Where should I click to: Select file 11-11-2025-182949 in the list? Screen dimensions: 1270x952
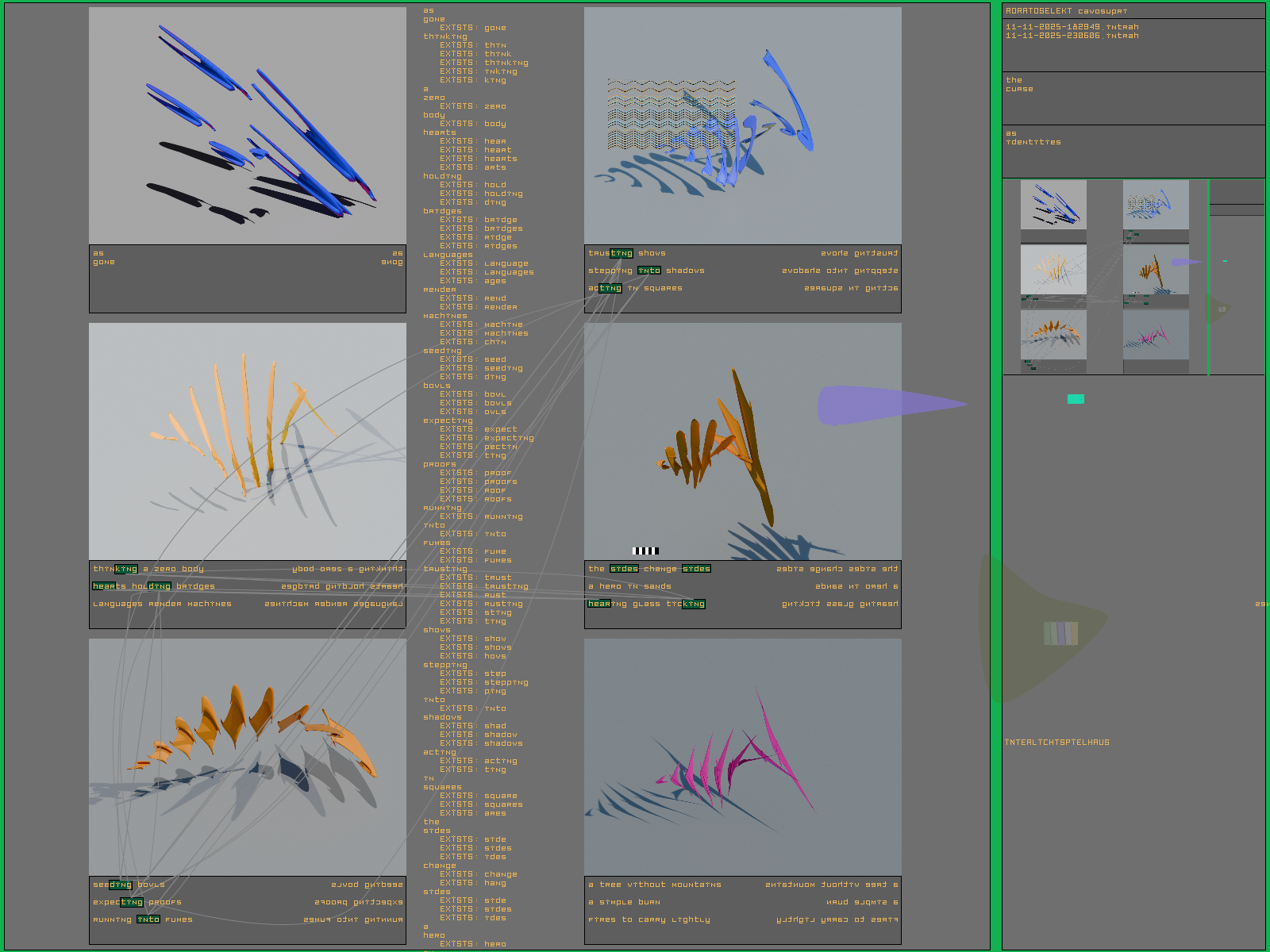point(1072,27)
